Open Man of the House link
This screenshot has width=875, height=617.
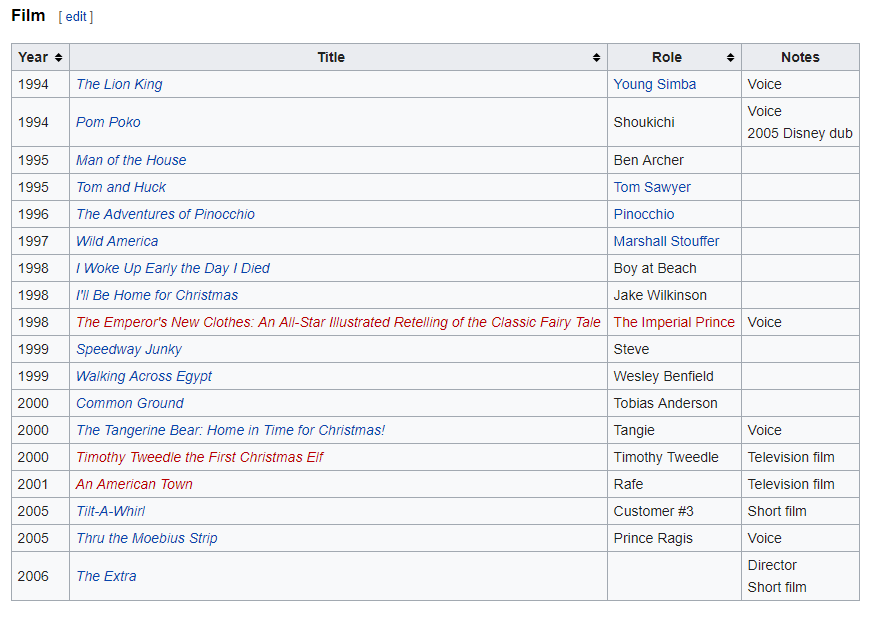(x=131, y=160)
